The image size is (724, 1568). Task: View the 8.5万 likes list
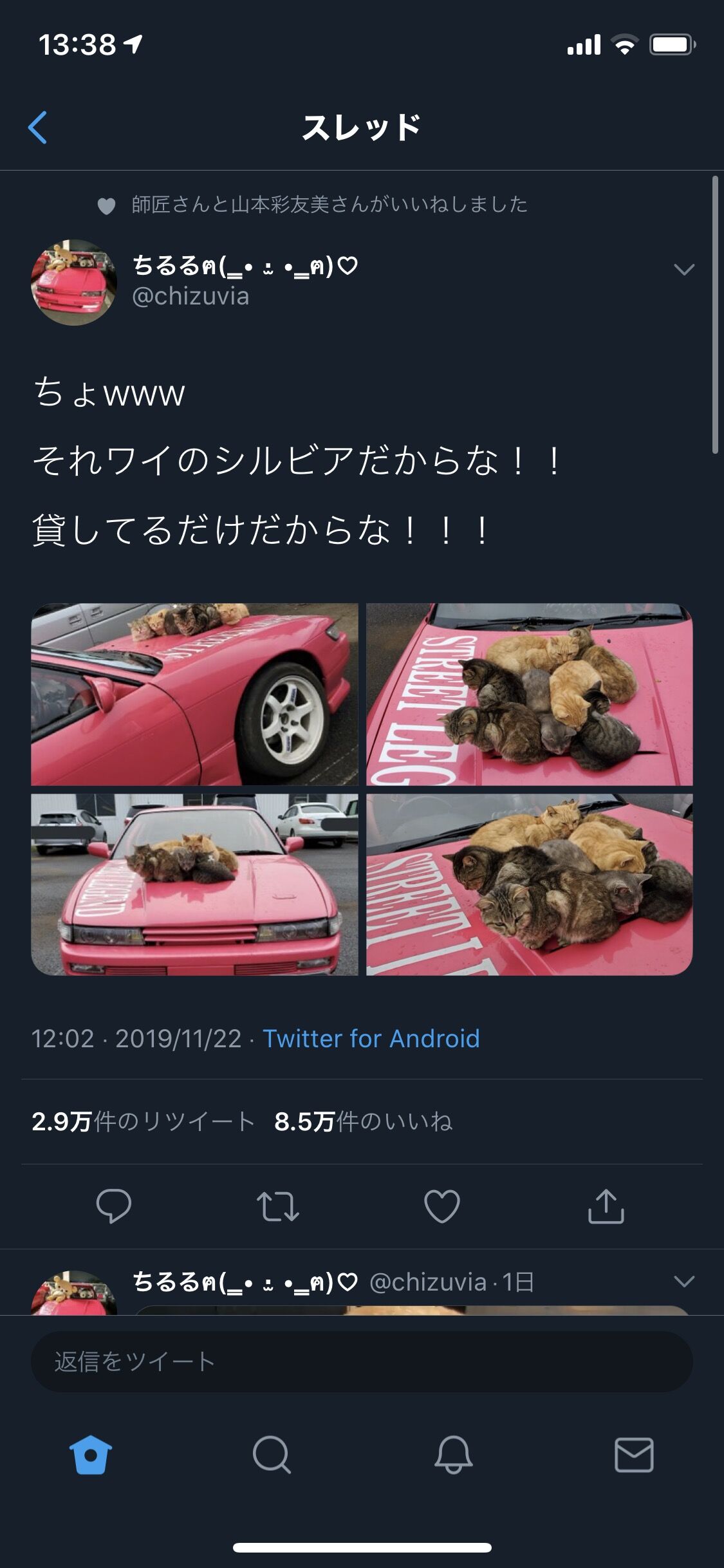[364, 1121]
